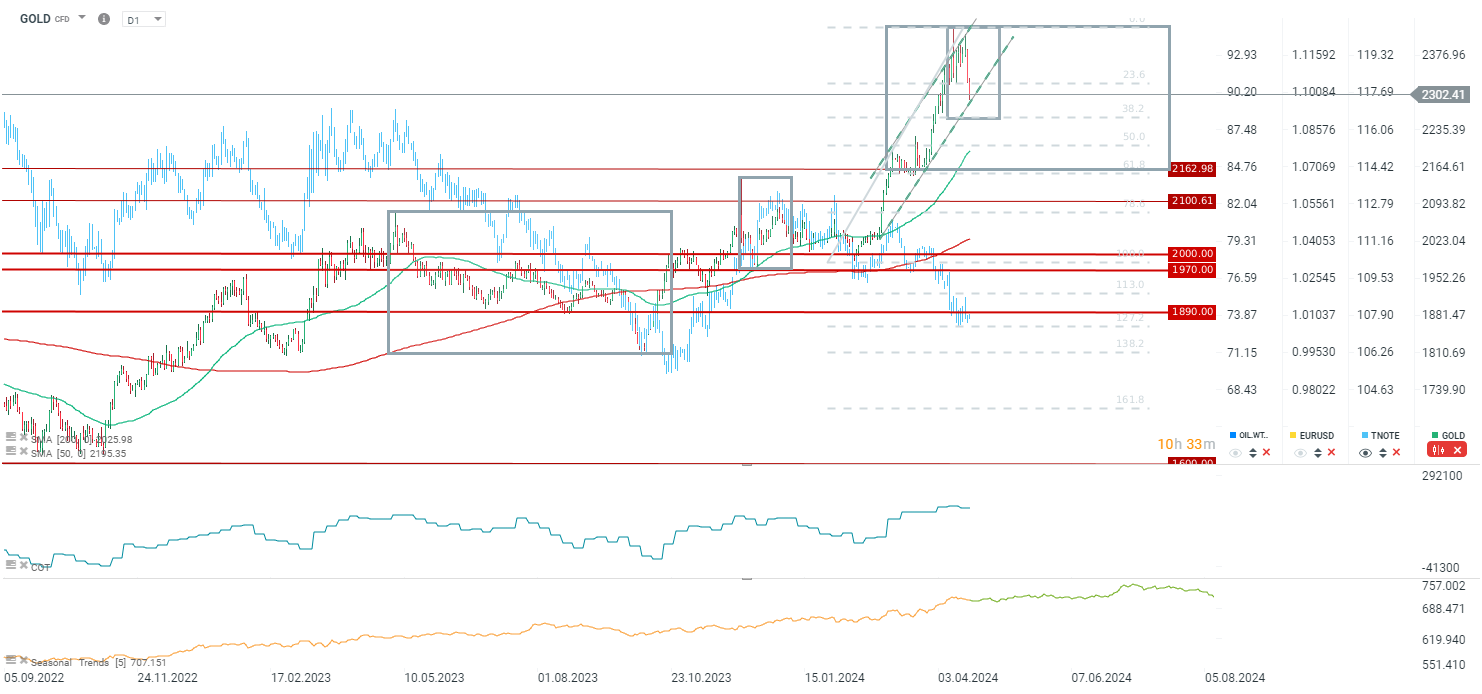Image resolution: width=1482 pixels, height=694 pixels.
Task: Click the EURUSD yellow color swatch
Action: tap(1293, 435)
